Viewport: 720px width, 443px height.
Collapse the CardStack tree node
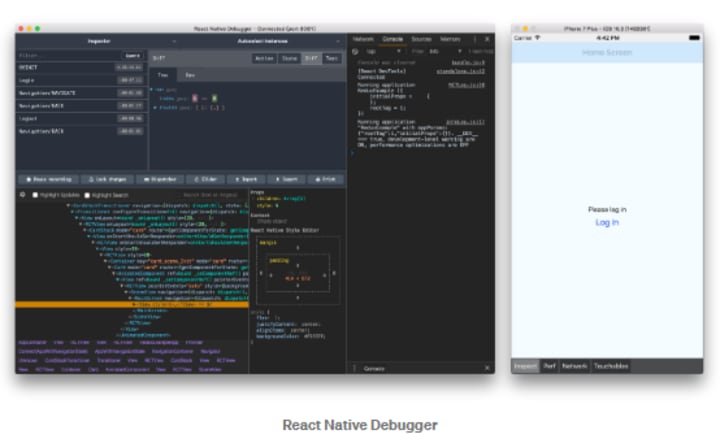86,230
